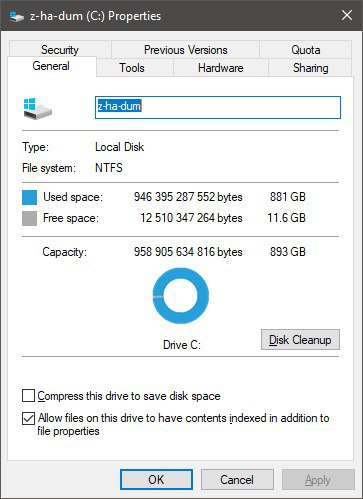Open the Previous Versions tab
This screenshot has height=499, width=363.
186,50
